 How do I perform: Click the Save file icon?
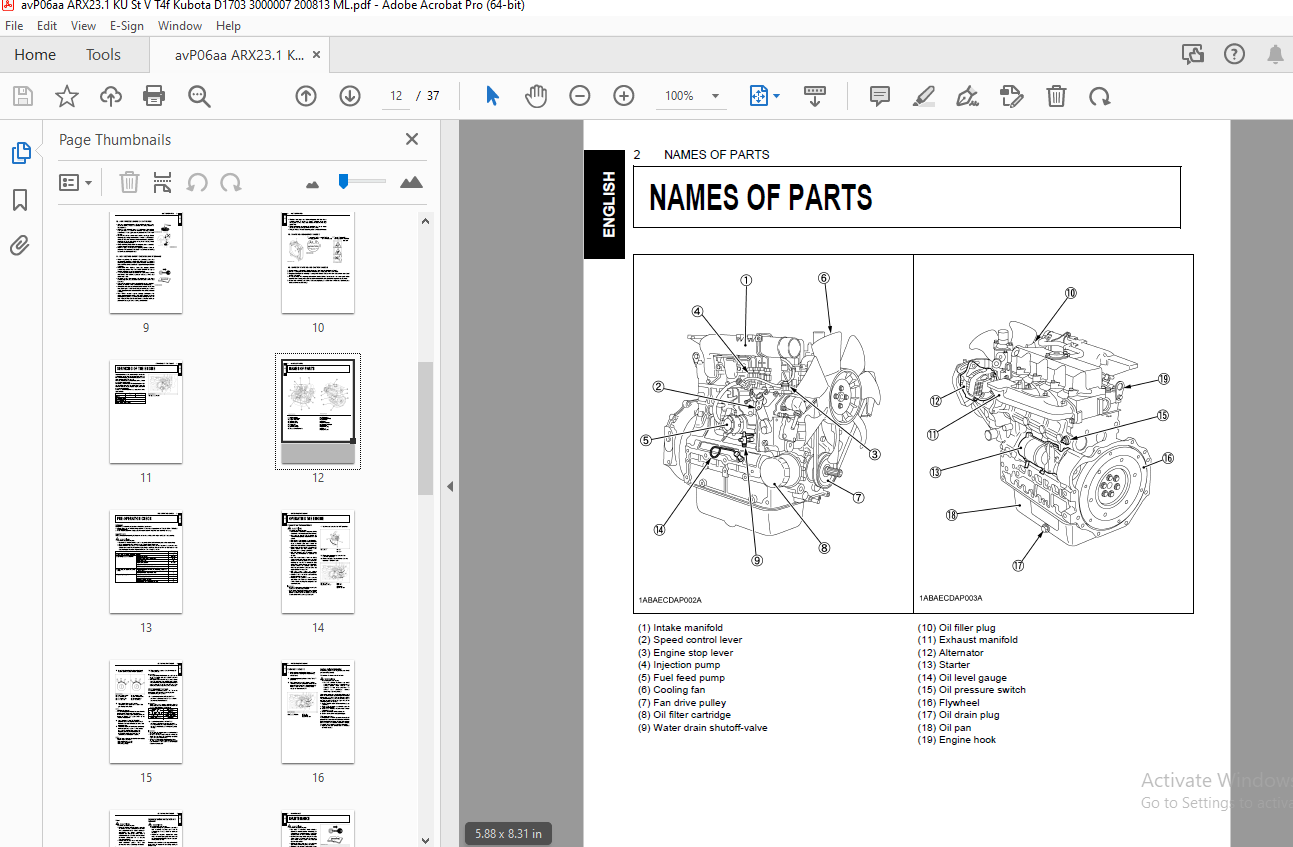pos(23,96)
